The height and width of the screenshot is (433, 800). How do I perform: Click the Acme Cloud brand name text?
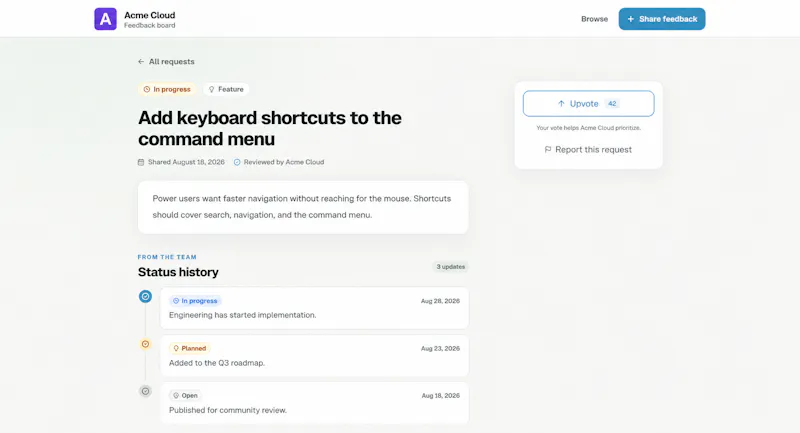149,15
